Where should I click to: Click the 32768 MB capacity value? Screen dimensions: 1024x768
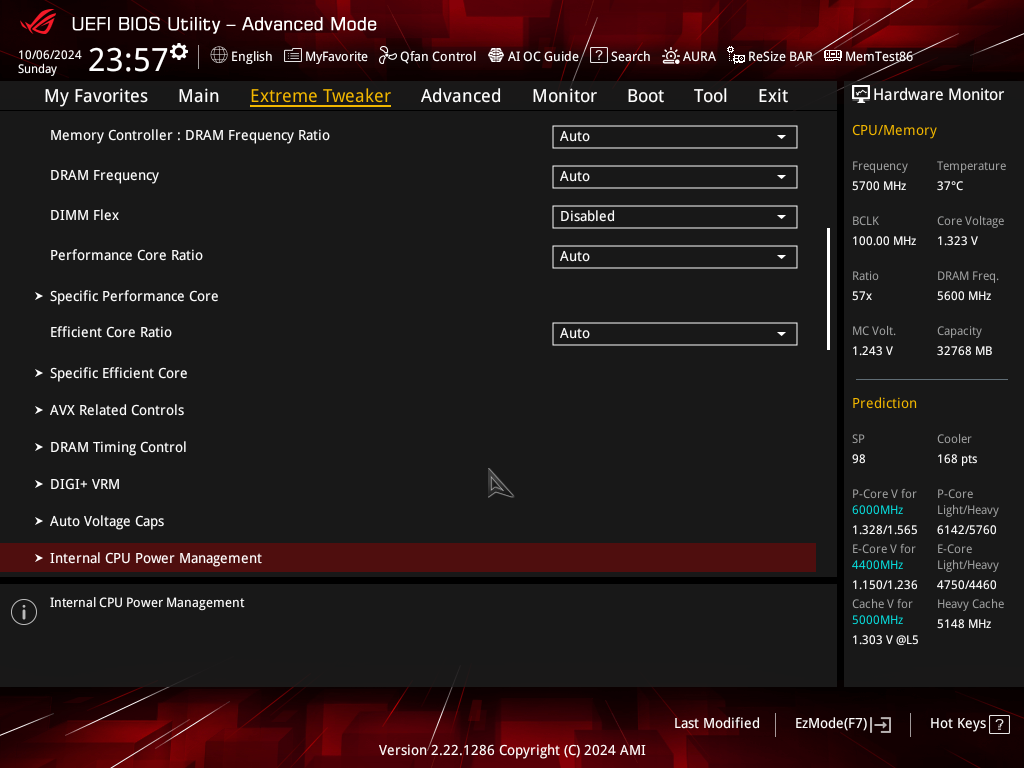click(964, 351)
